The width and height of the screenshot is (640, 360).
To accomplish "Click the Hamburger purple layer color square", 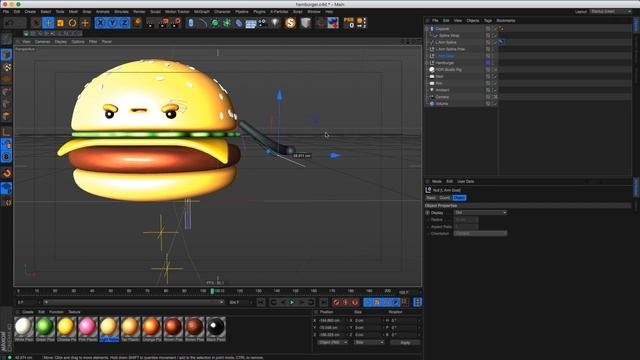I will tap(488, 63).
